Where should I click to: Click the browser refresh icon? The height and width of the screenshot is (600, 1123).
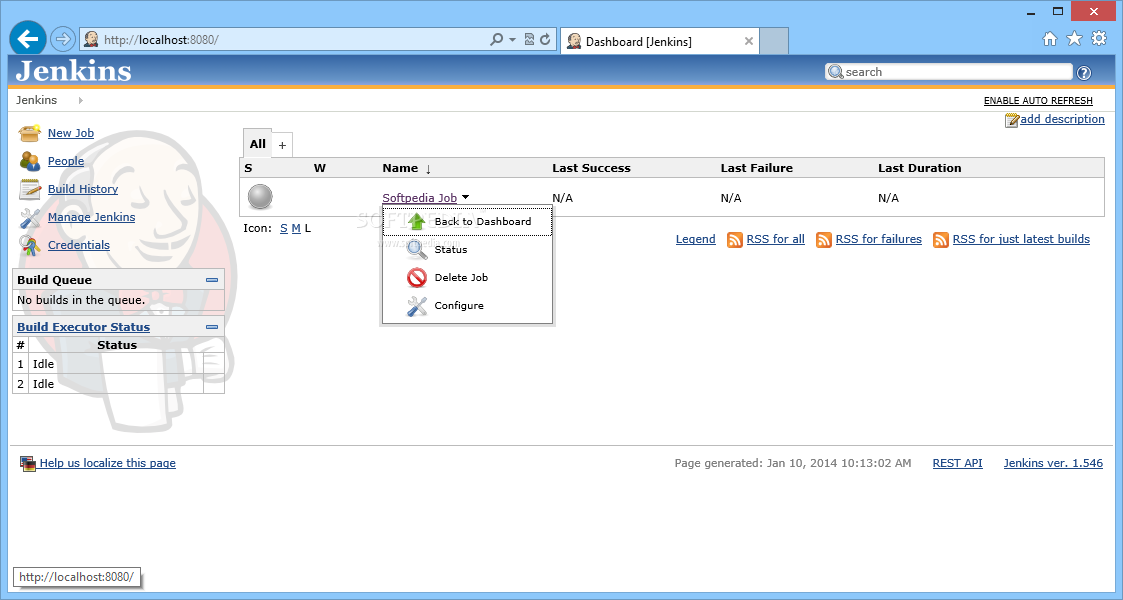545,39
